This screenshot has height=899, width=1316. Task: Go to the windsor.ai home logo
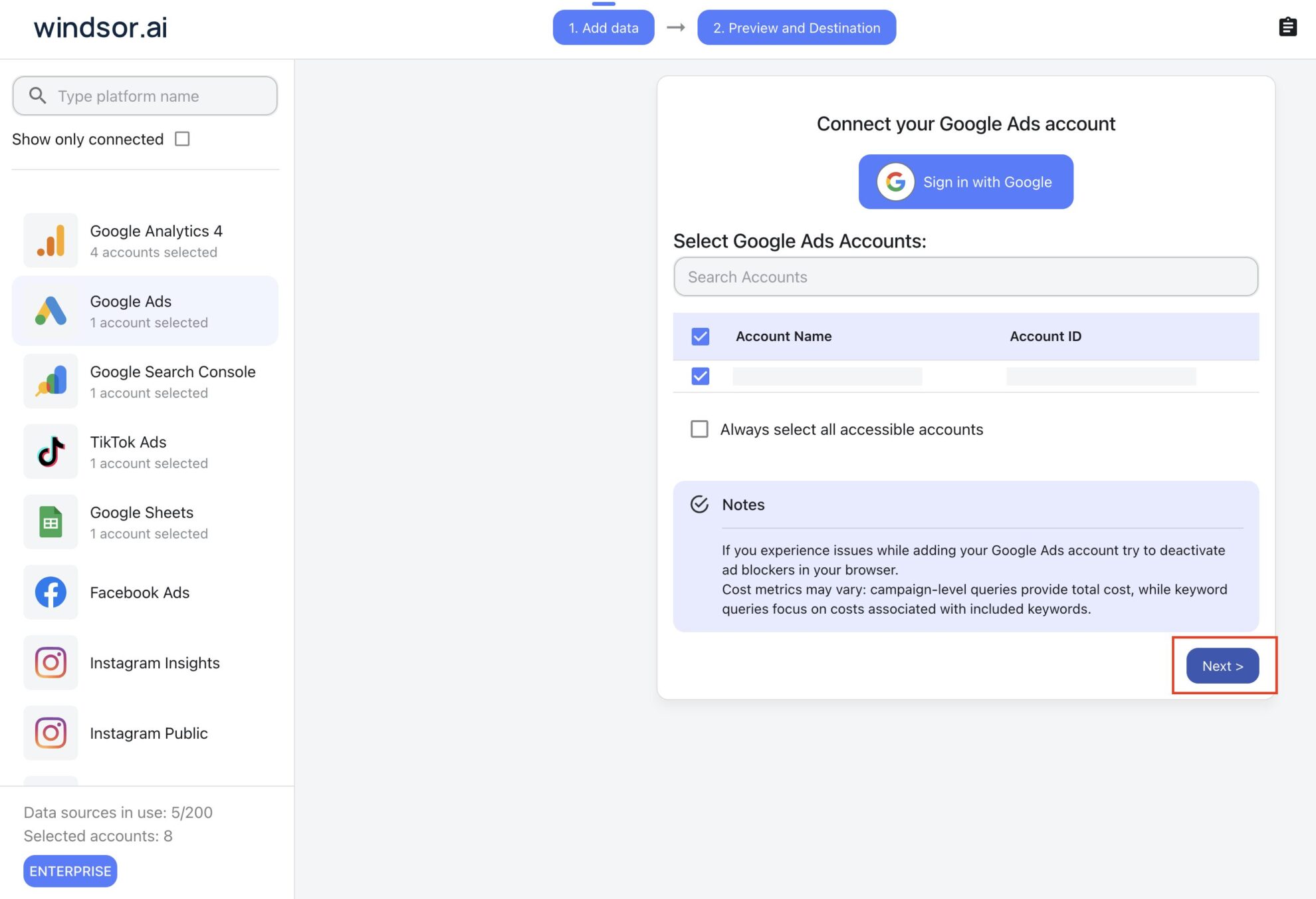100,27
